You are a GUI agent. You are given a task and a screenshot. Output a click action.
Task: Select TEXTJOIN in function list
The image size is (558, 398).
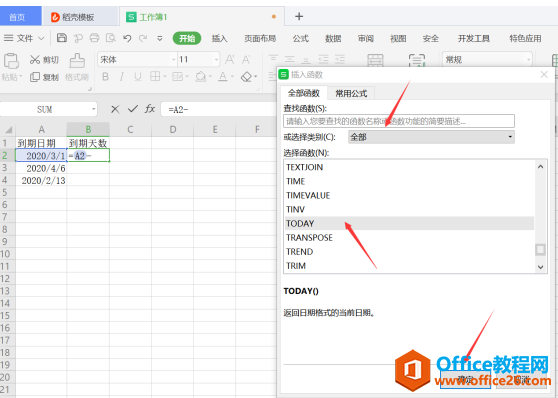[409, 167]
